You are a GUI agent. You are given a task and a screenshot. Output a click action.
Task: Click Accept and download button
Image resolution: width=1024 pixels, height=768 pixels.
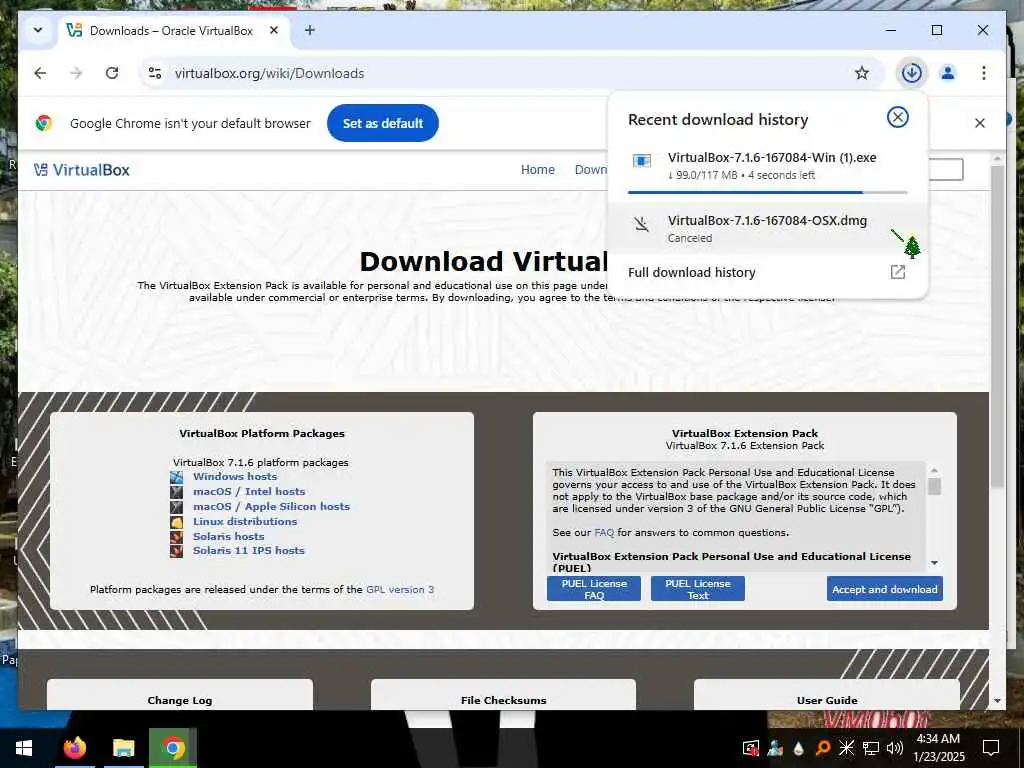coord(884,588)
